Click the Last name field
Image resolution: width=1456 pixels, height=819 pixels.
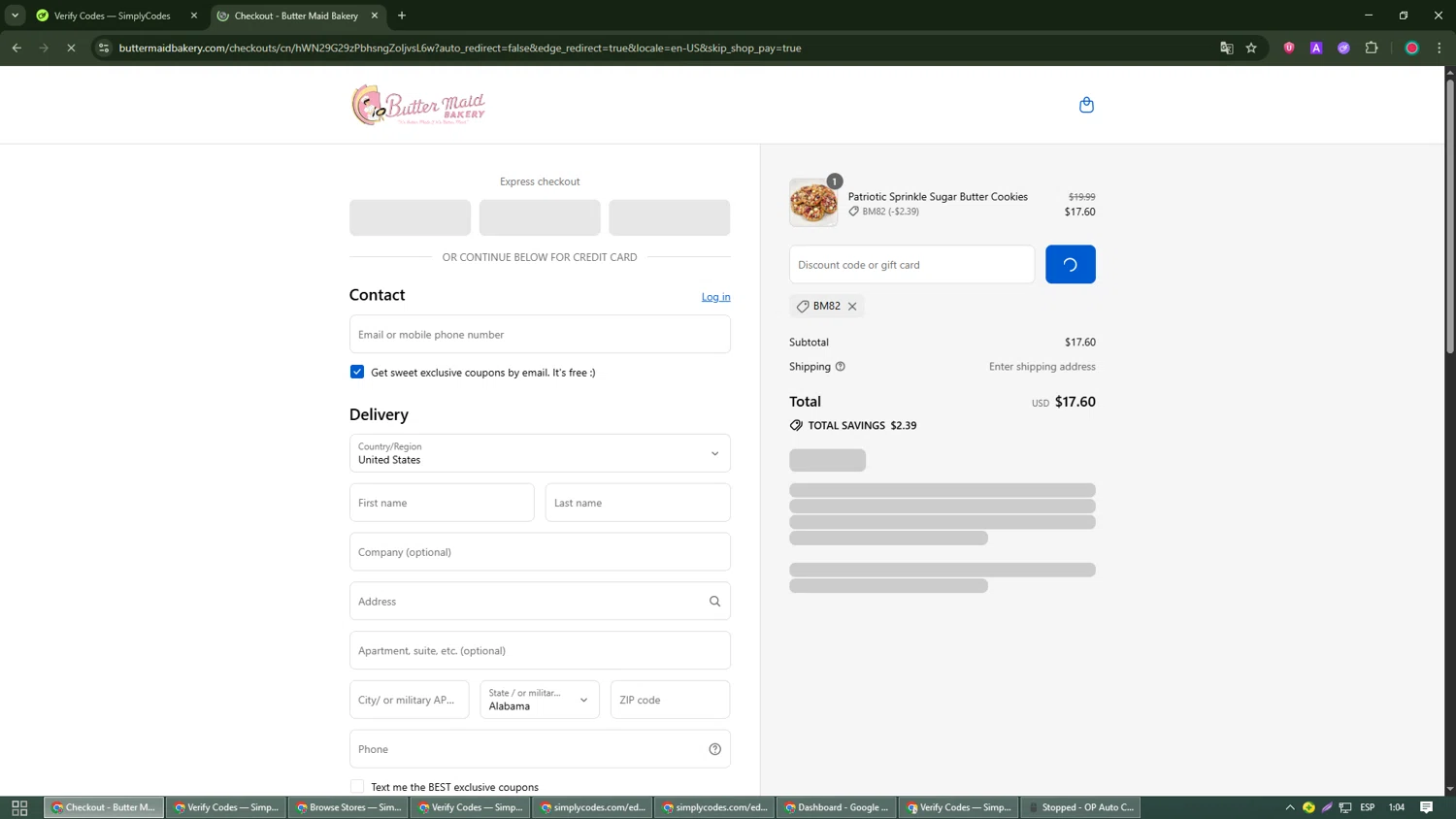point(638,503)
